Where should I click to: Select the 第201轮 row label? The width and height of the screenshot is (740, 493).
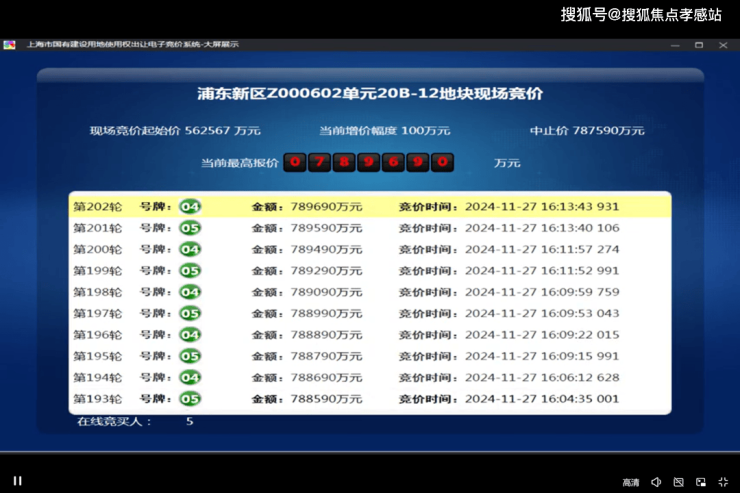97,228
